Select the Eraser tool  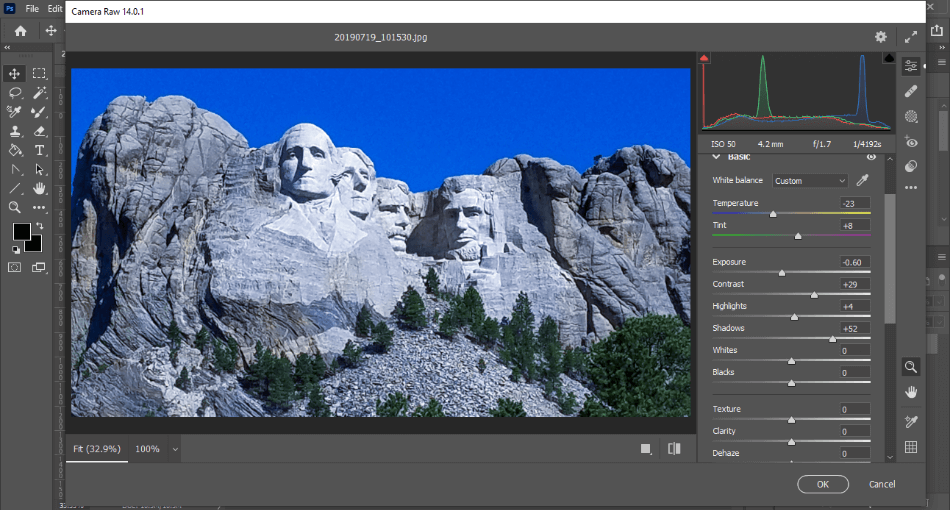(39, 131)
